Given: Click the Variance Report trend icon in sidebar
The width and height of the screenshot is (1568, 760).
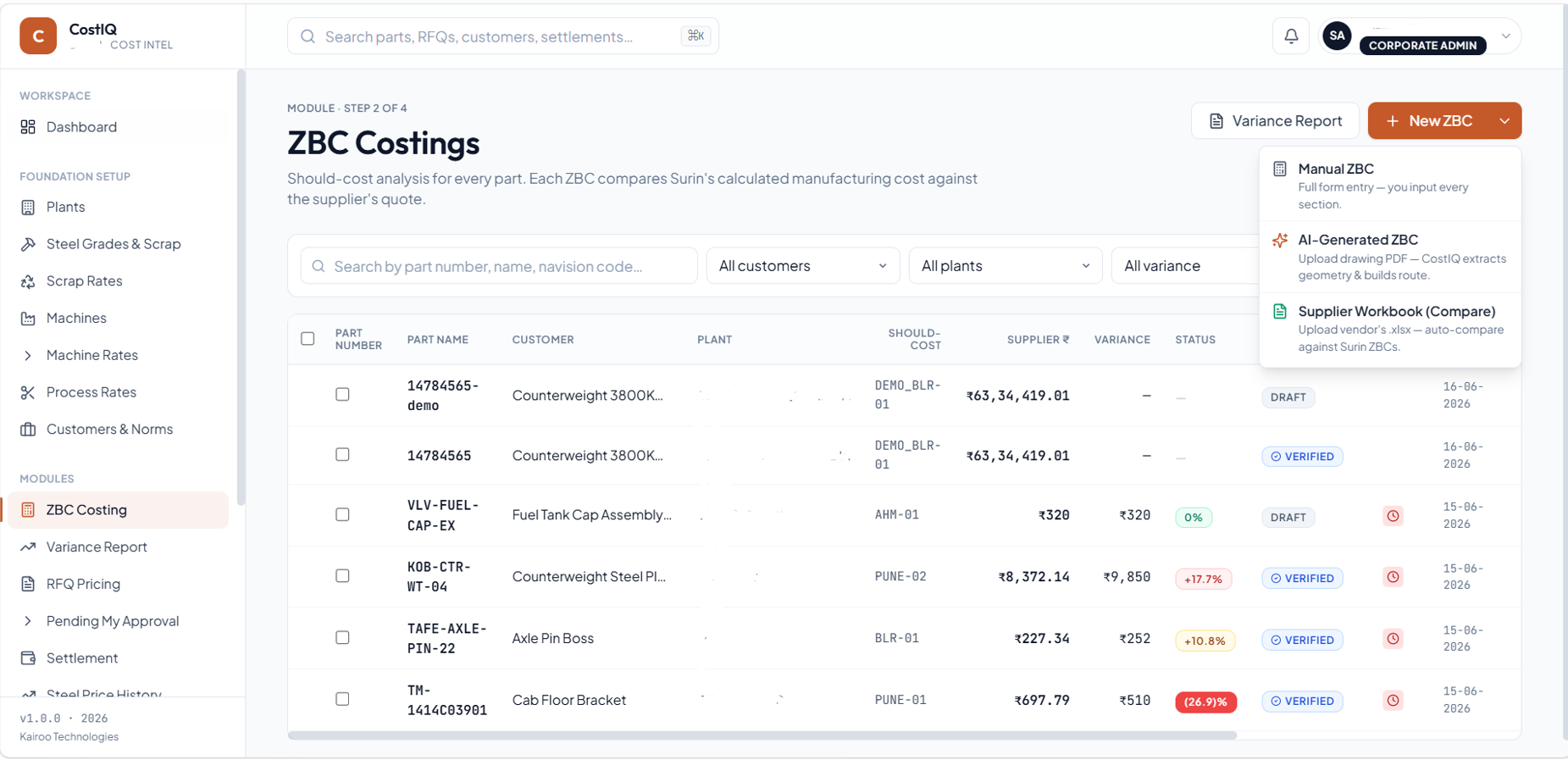Looking at the screenshot, I should [x=28, y=547].
